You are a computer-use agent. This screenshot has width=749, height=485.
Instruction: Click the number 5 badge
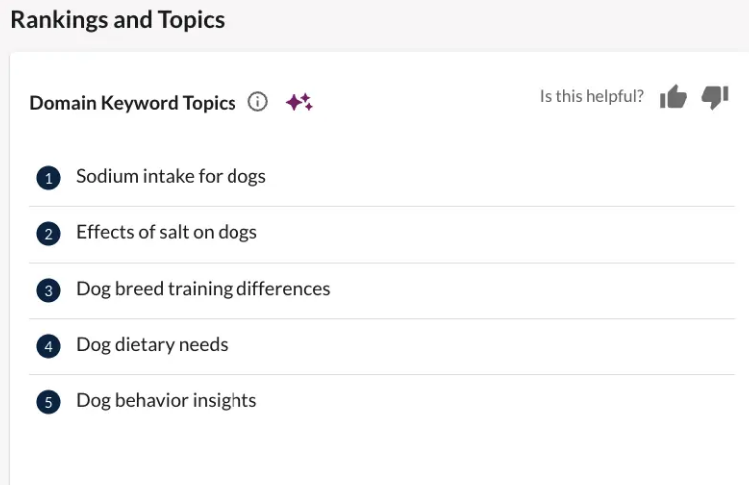pos(48,402)
